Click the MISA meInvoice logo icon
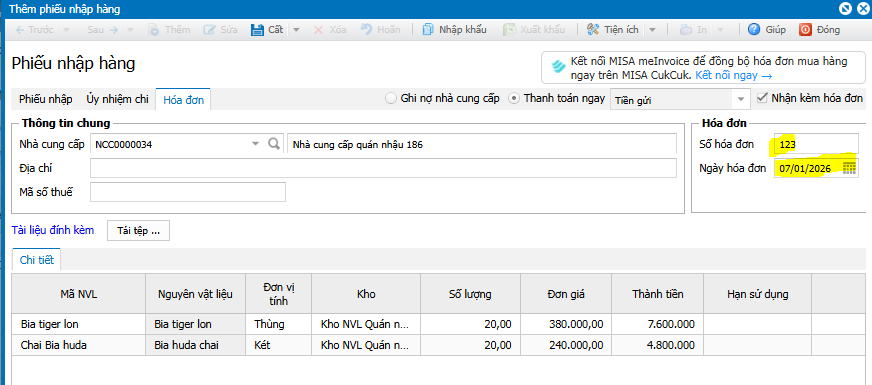Screen dimensions: 872x385 point(558,67)
